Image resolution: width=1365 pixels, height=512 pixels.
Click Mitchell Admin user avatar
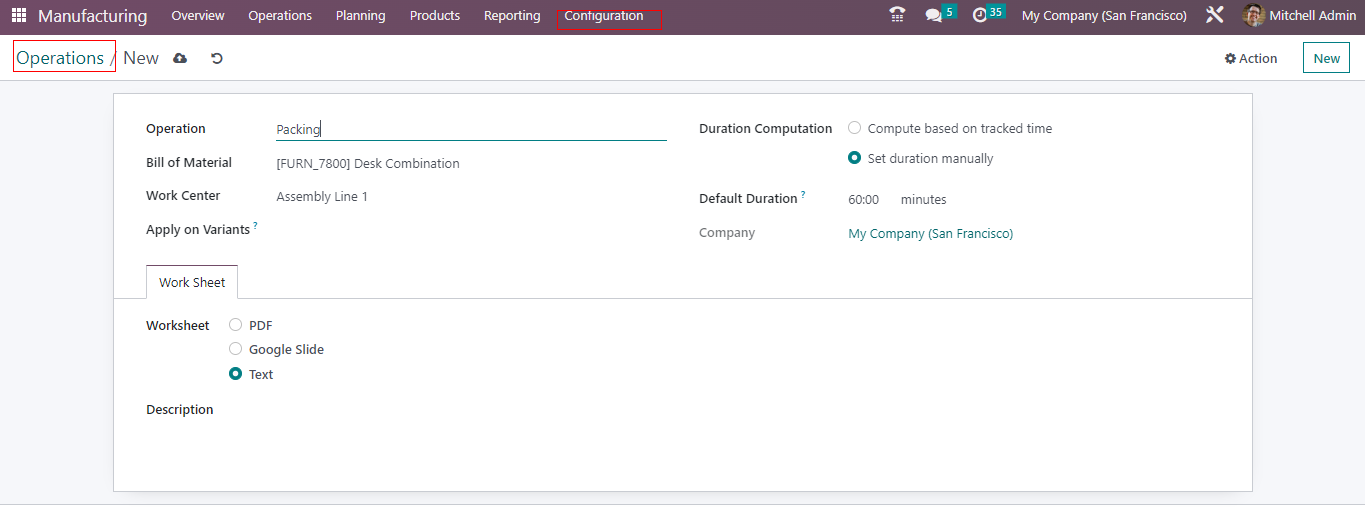[x=1254, y=16]
